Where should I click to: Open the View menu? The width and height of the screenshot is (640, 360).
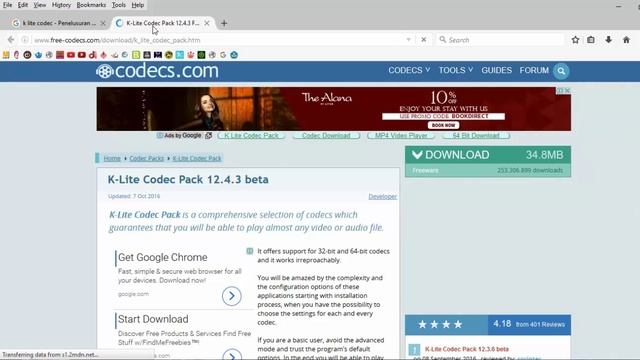pyautogui.click(x=40, y=5)
